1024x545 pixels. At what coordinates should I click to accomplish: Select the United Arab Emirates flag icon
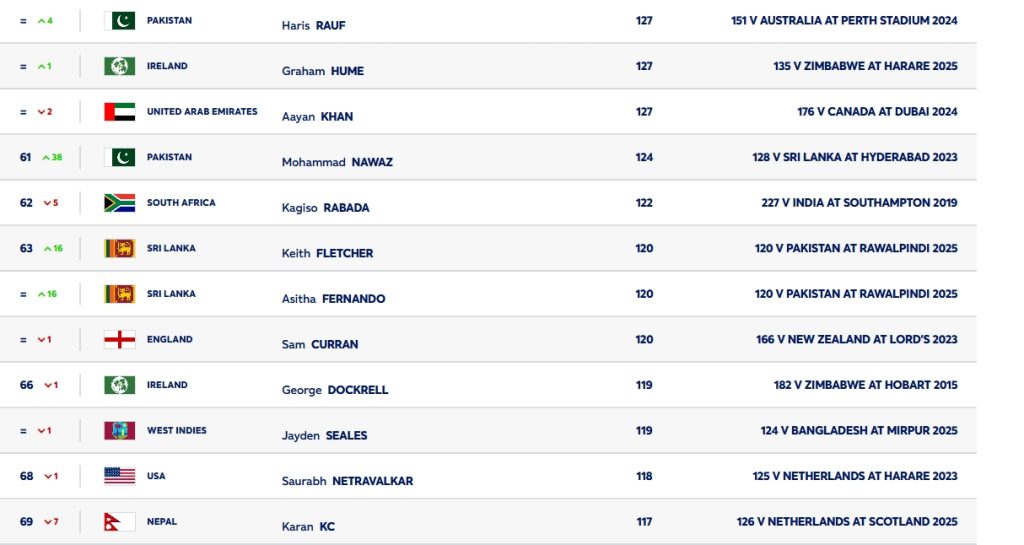(119, 112)
